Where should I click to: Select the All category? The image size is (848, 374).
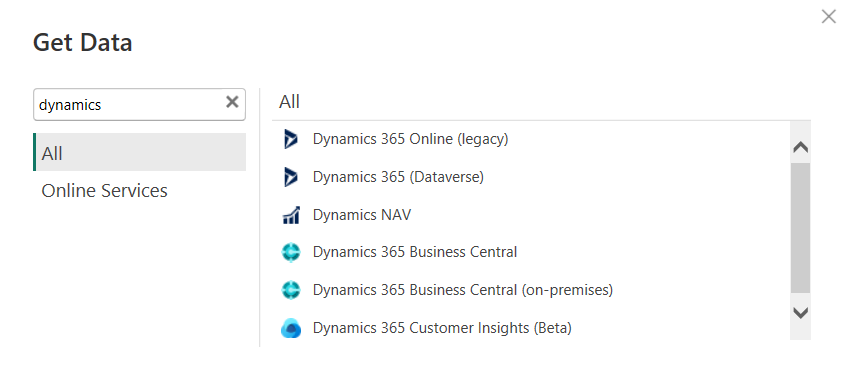(x=140, y=152)
